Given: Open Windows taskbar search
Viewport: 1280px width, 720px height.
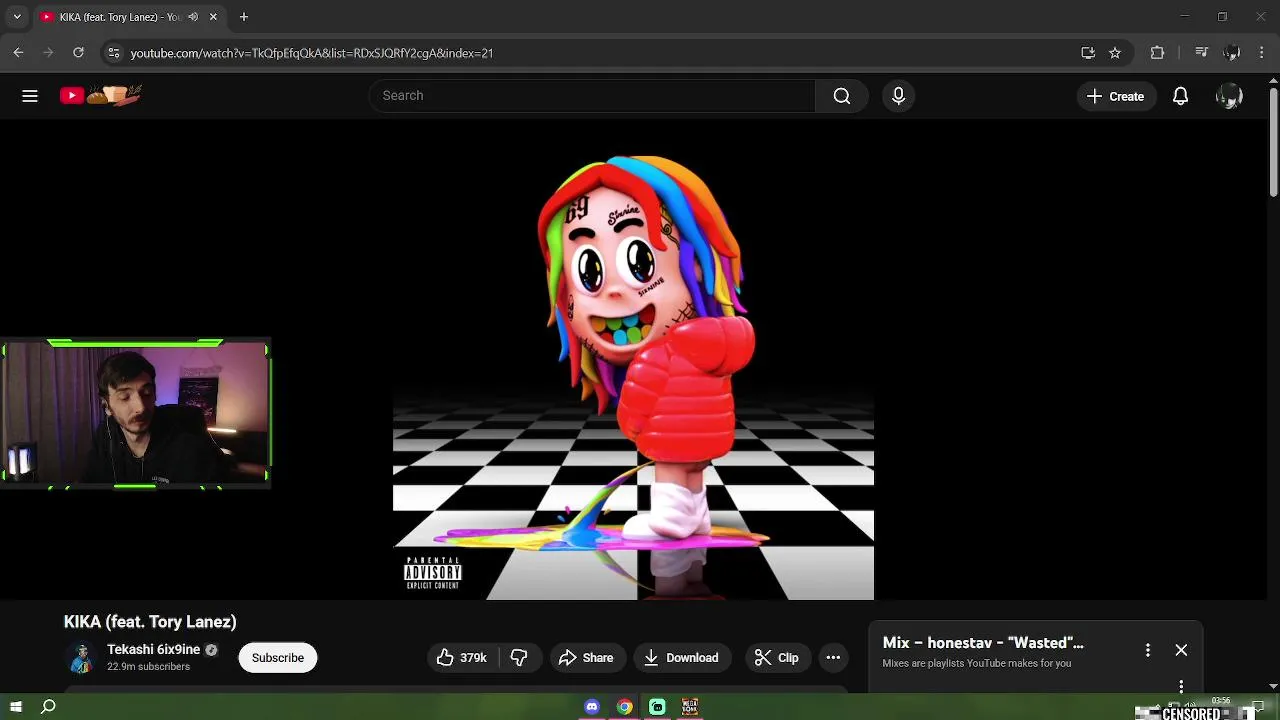Looking at the screenshot, I should tap(48, 707).
